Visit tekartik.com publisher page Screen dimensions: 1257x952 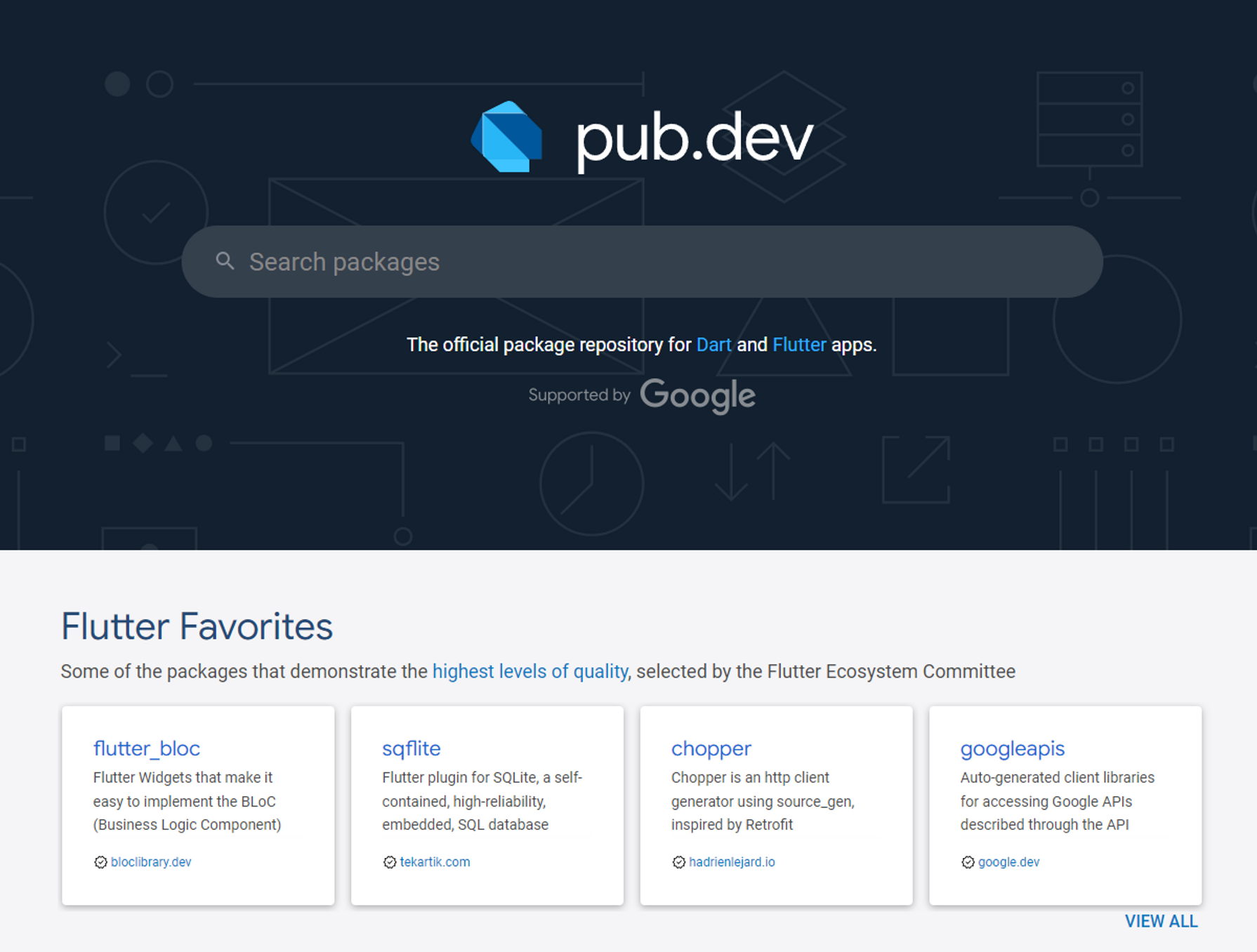pyautogui.click(x=435, y=862)
